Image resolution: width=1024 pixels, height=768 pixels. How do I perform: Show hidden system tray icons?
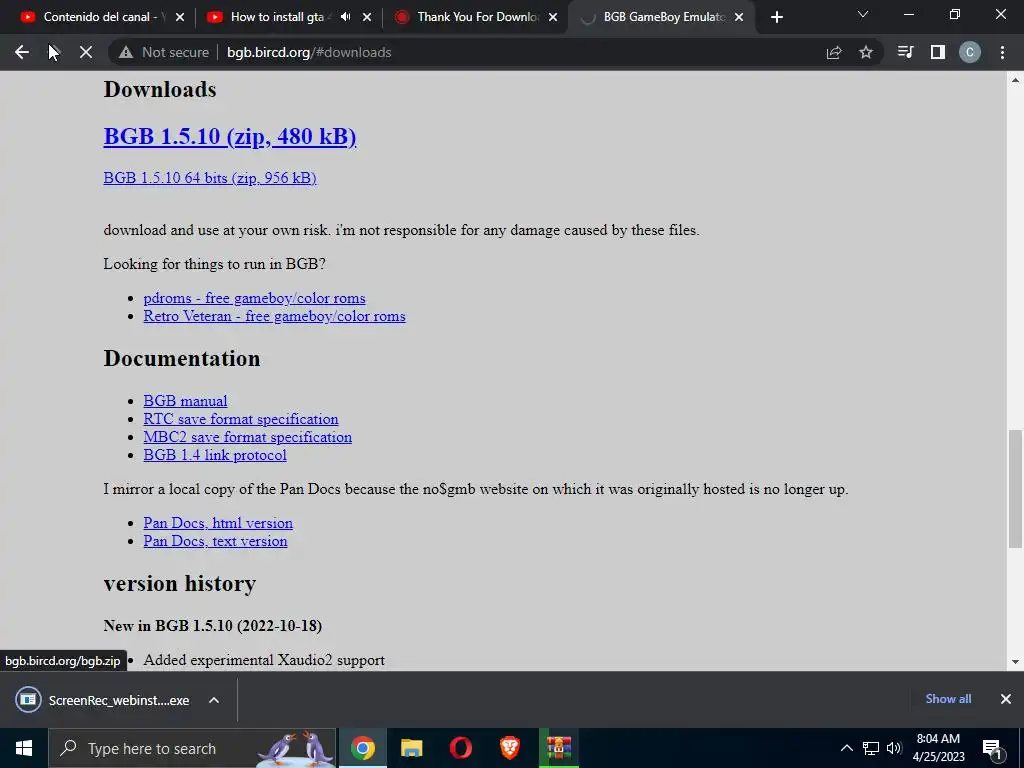(x=846, y=748)
